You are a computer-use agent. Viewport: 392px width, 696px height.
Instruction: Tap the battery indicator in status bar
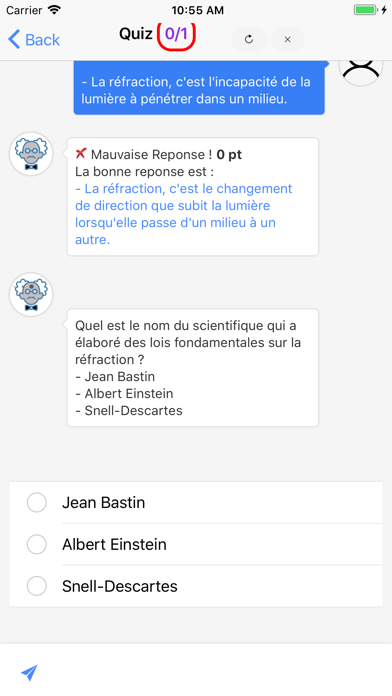365,10
